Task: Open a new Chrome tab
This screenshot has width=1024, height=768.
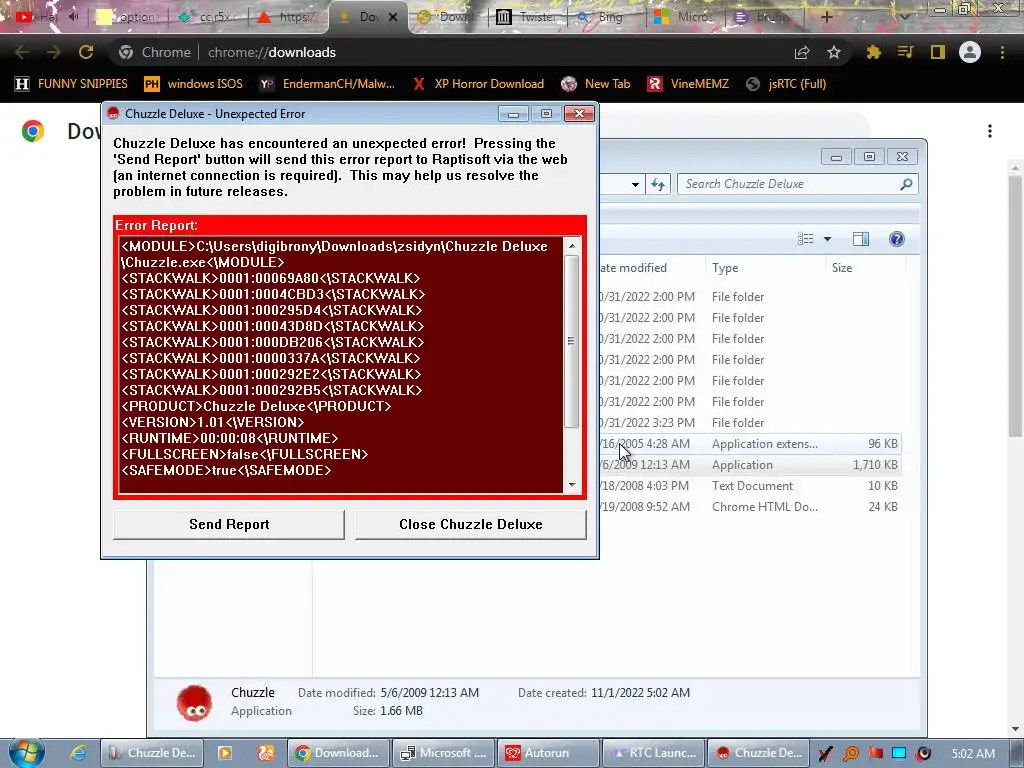Action: [x=826, y=17]
